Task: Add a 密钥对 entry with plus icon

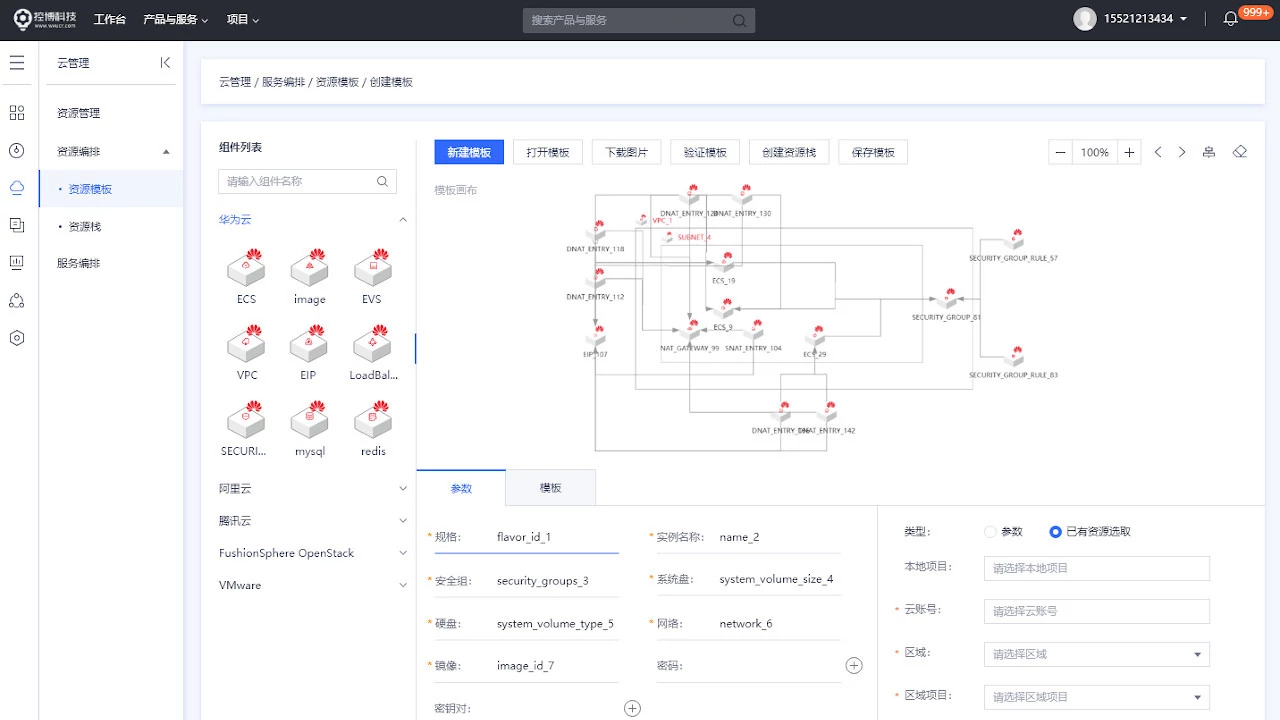Action: click(632, 708)
